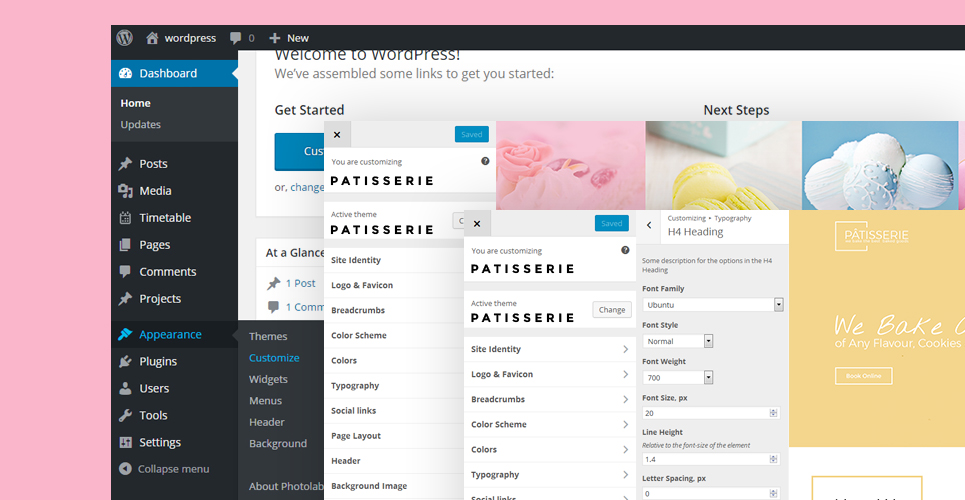Click the About Photolab submenu item
This screenshot has width=965, height=500.
coord(286,486)
